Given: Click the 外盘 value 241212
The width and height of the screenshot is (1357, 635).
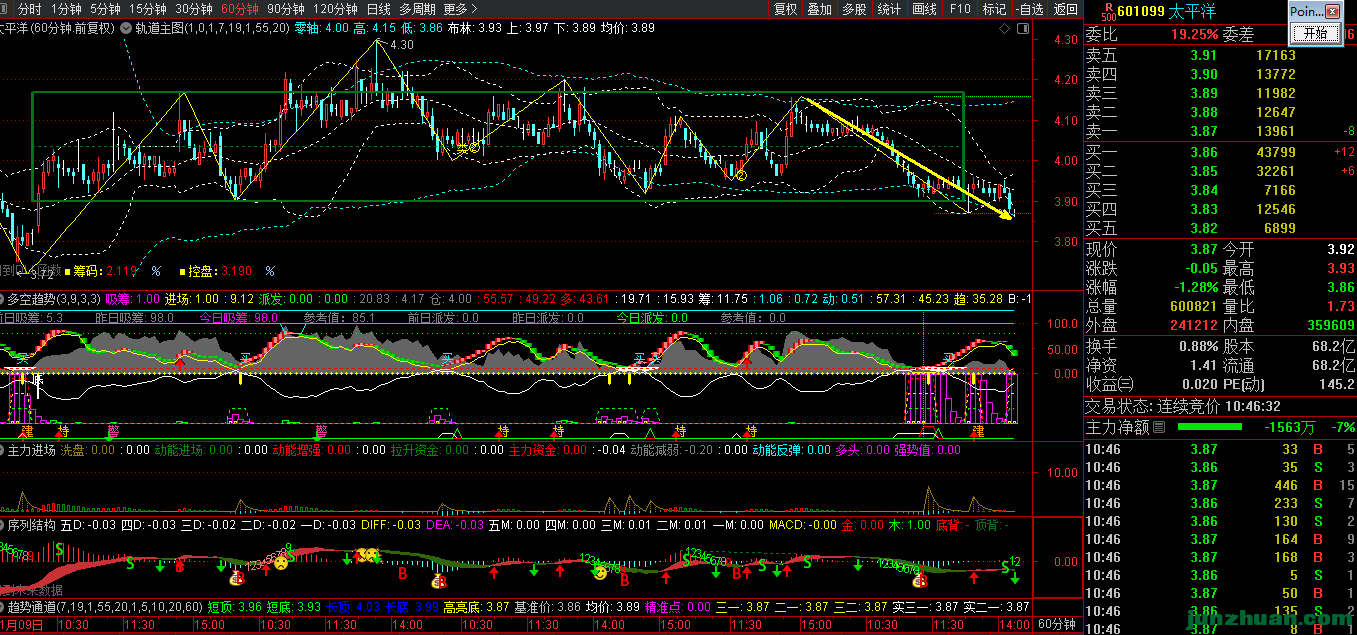Looking at the screenshot, I should tap(1192, 325).
